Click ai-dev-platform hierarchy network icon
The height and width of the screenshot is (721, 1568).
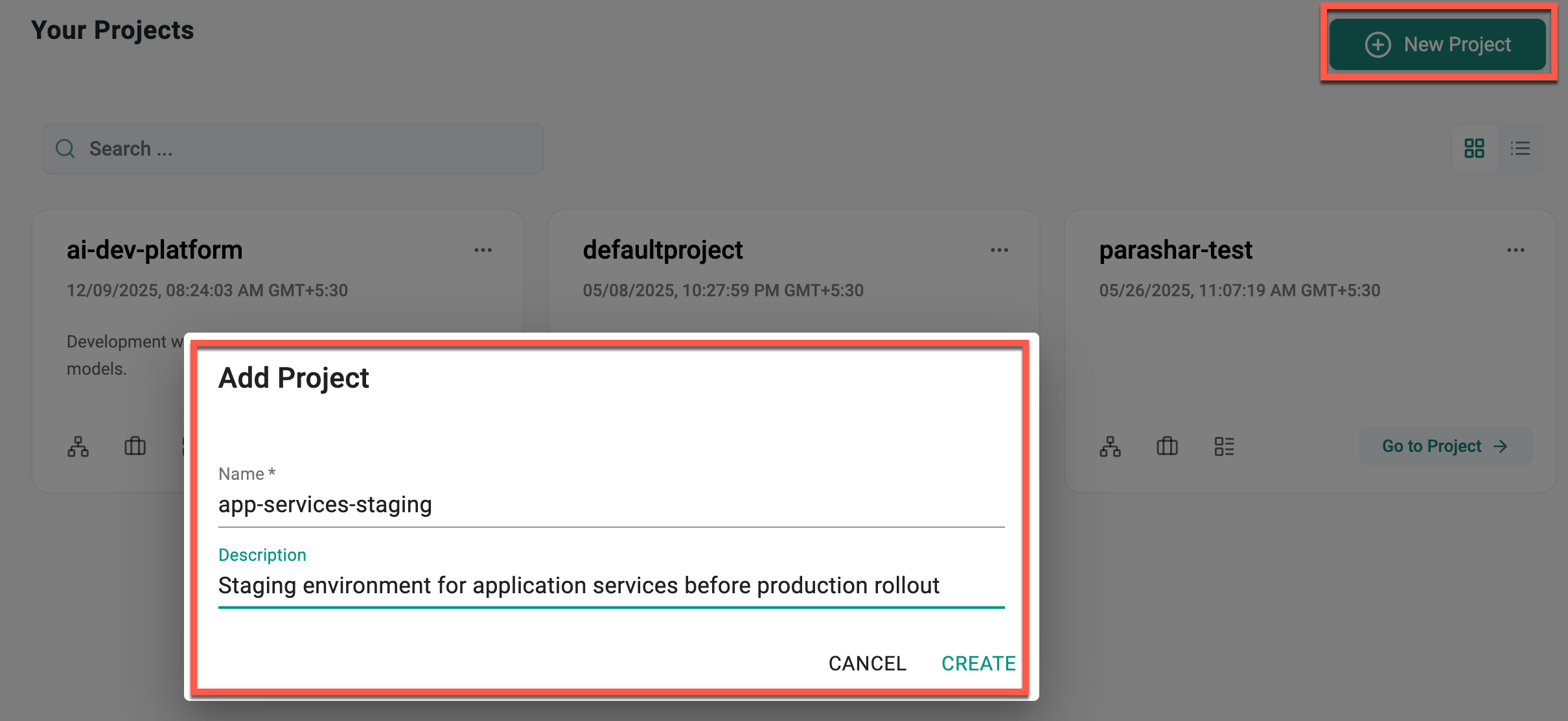(78, 446)
